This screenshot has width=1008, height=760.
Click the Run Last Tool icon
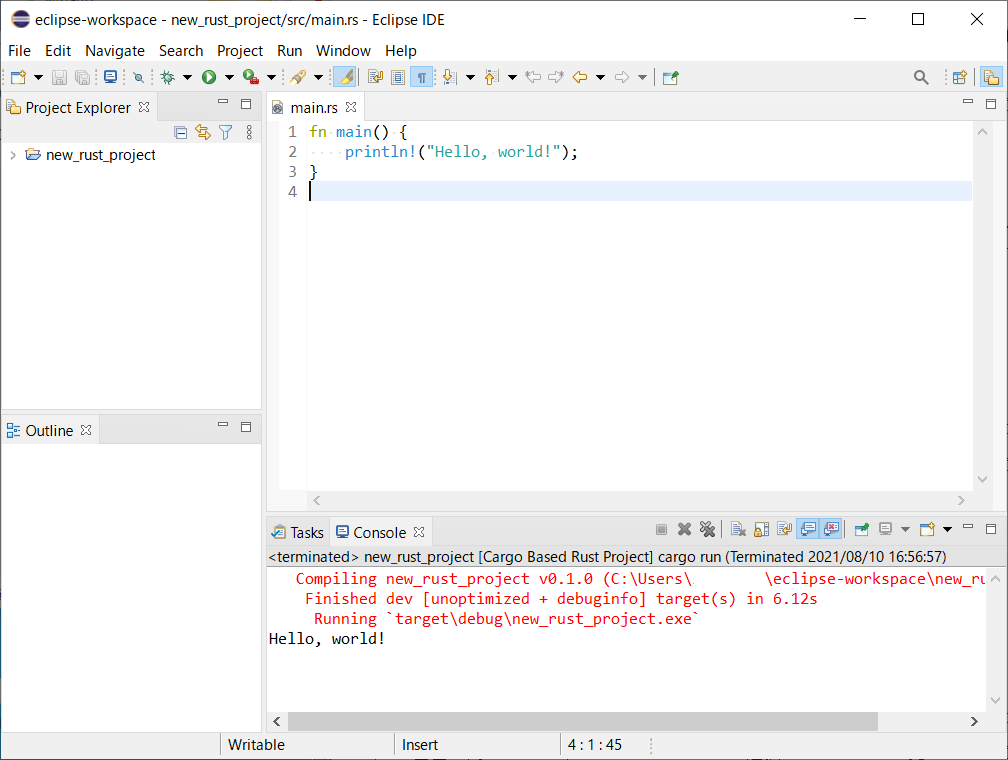coord(251,77)
